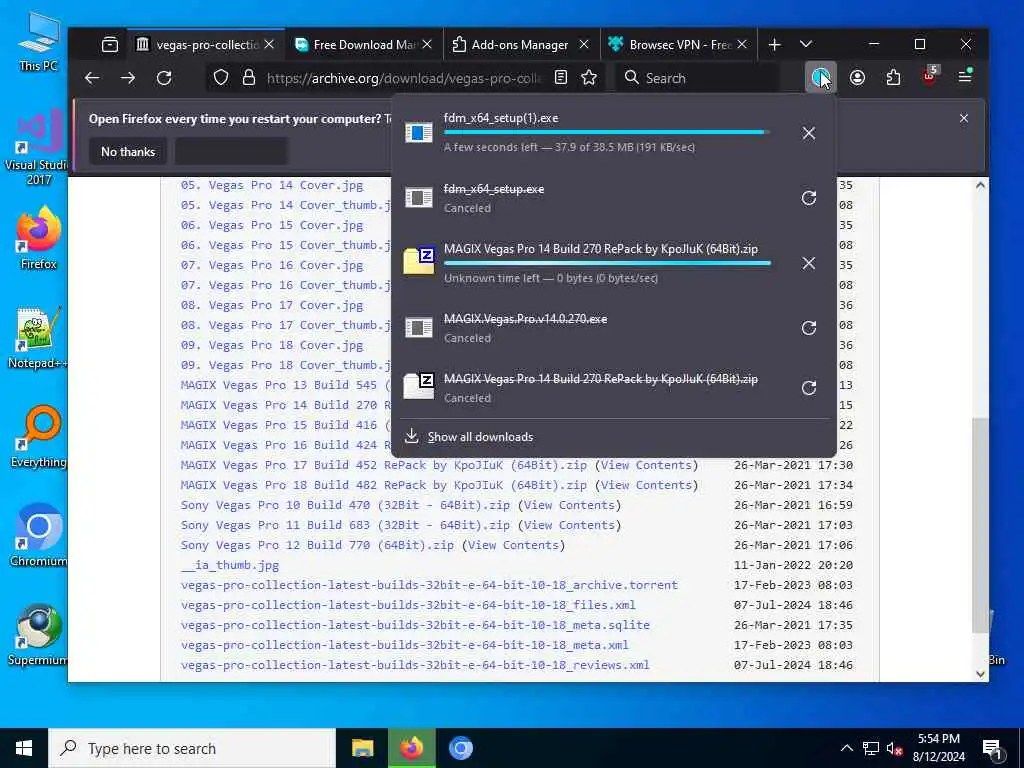Open Firefox View tab list icon
This screenshot has height=768, width=1024.
tap(110, 44)
